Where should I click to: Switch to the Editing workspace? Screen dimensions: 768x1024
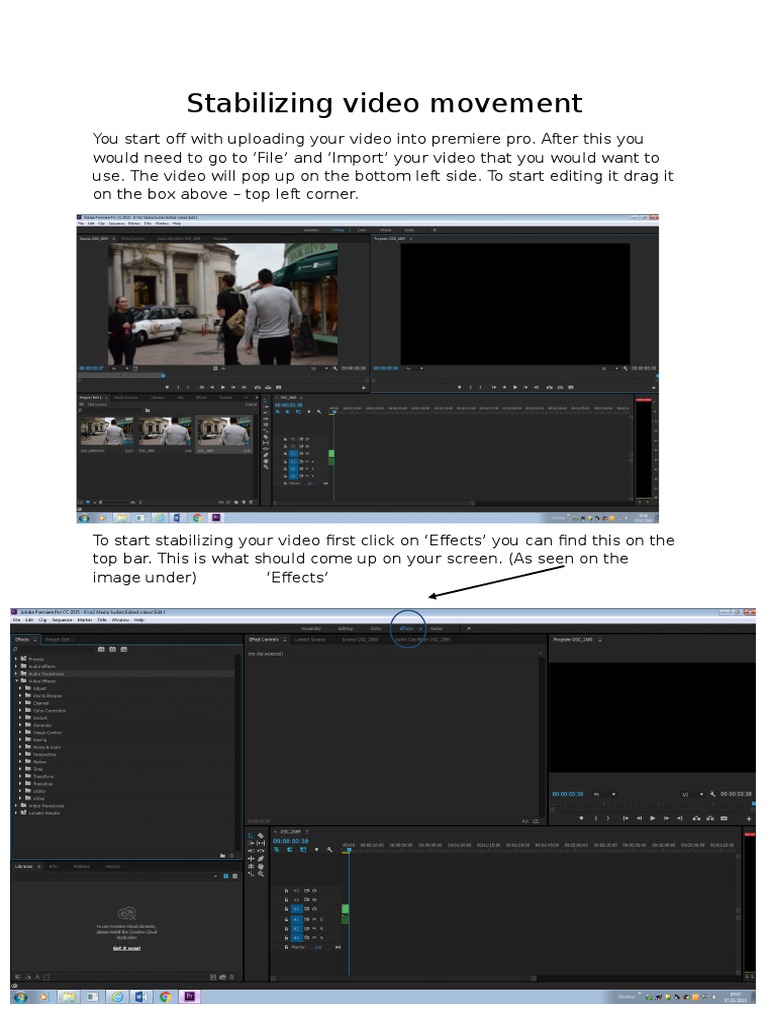tap(345, 629)
